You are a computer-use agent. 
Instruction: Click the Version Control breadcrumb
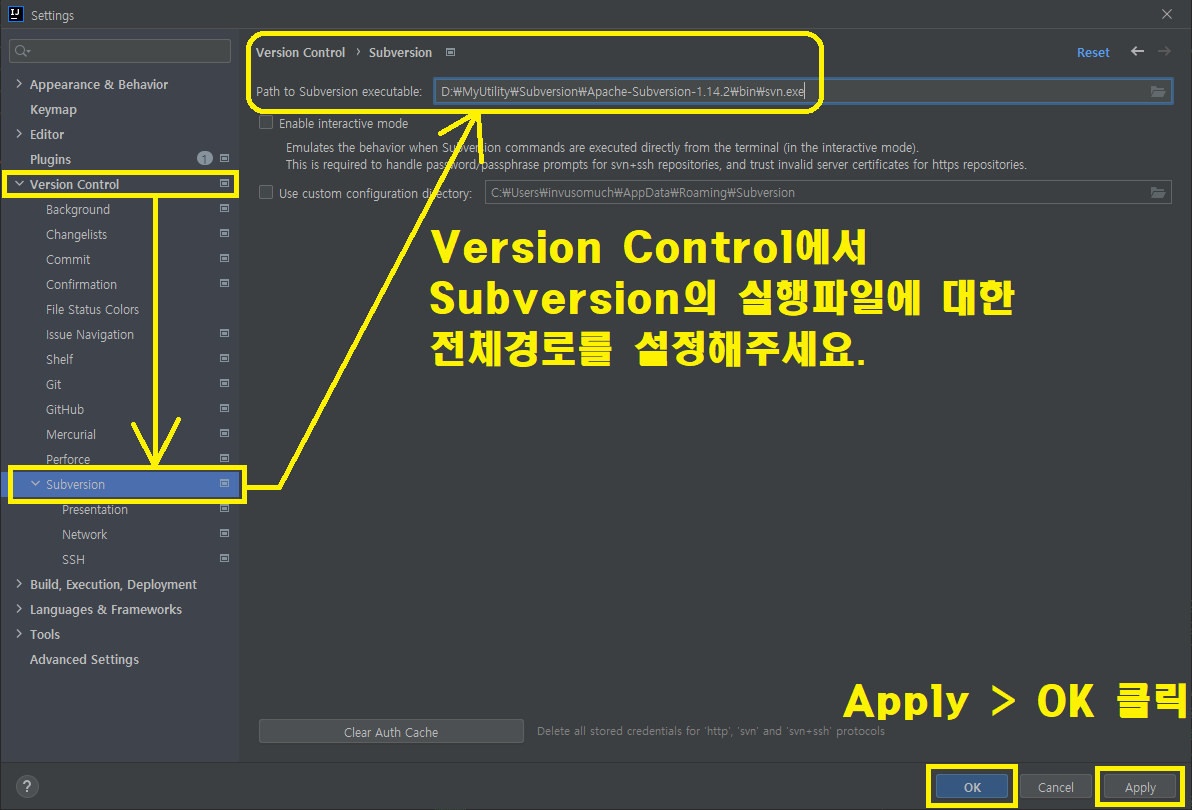(x=300, y=52)
